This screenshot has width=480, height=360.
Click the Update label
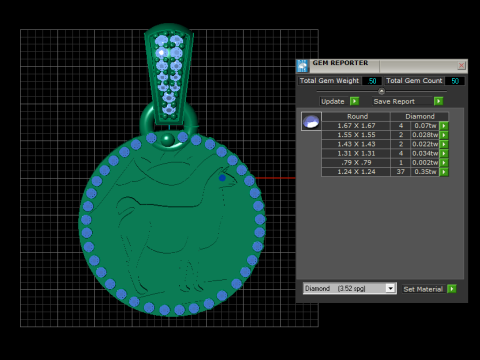[333, 101]
